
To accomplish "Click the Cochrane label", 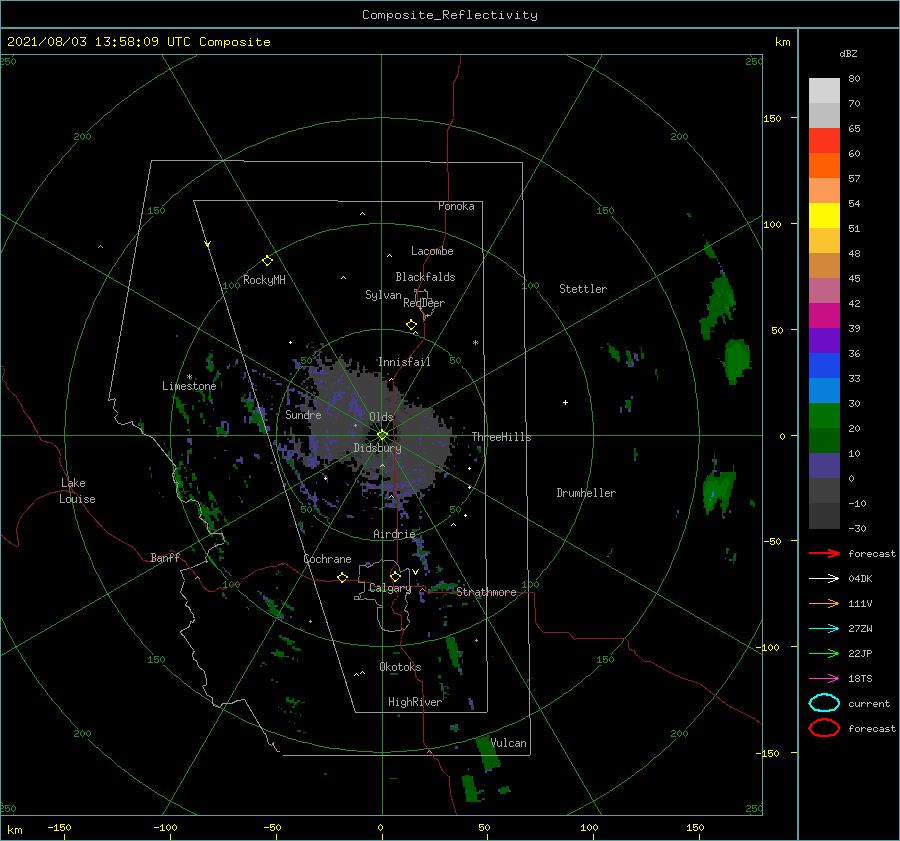I will click(327, 559).
